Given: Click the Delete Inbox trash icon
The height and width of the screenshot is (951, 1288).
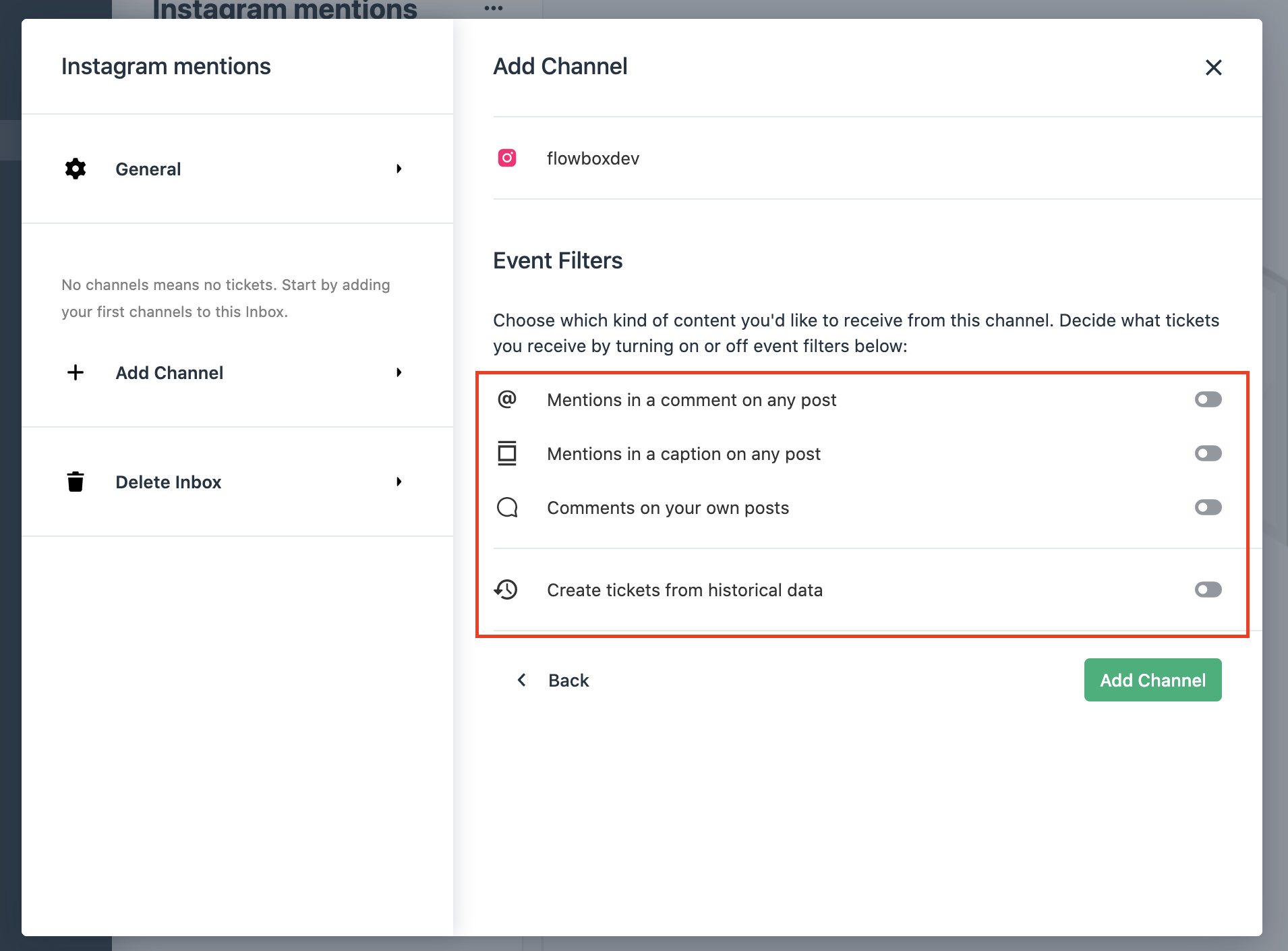Looking at the screenshot, I should tap(76, 482).
